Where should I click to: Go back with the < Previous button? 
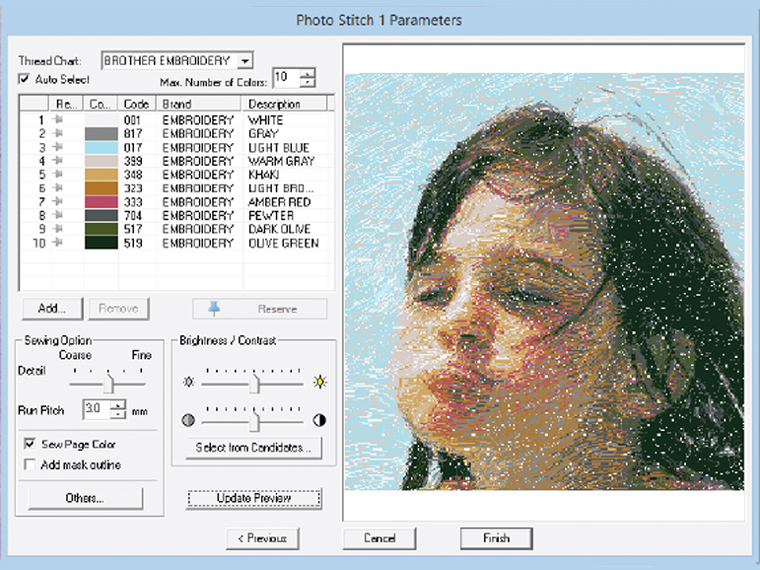pyautogui.click(x=262, y=538)
